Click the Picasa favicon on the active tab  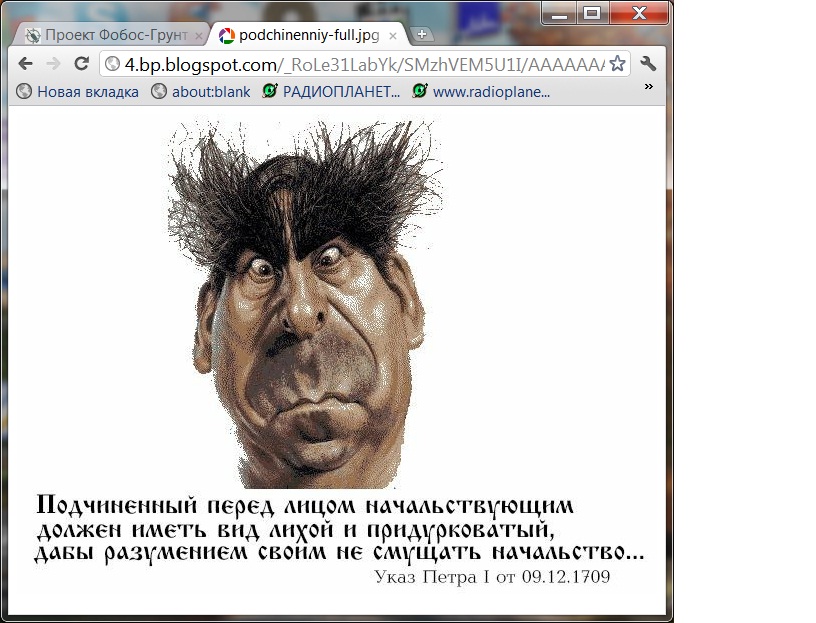pos(226,36)
